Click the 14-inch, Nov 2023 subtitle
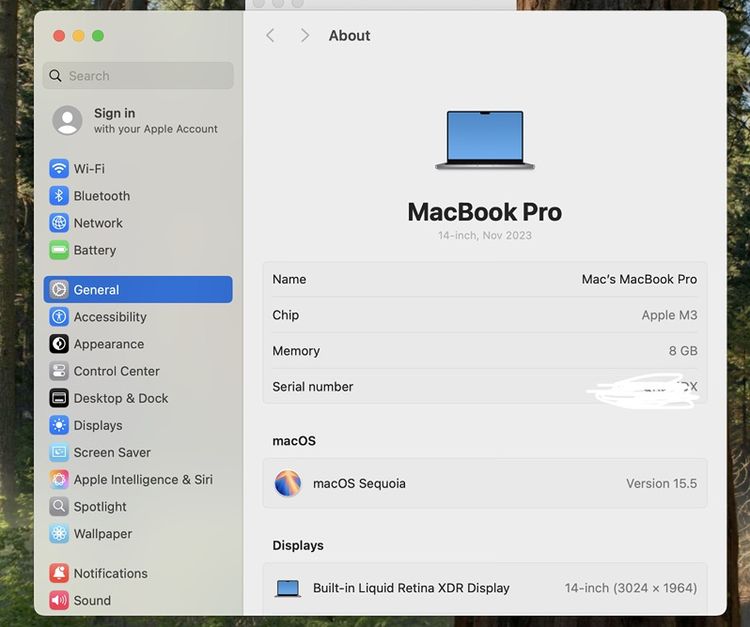The width and height of the screenshot is (750, 627). click(x=485, y=235)
